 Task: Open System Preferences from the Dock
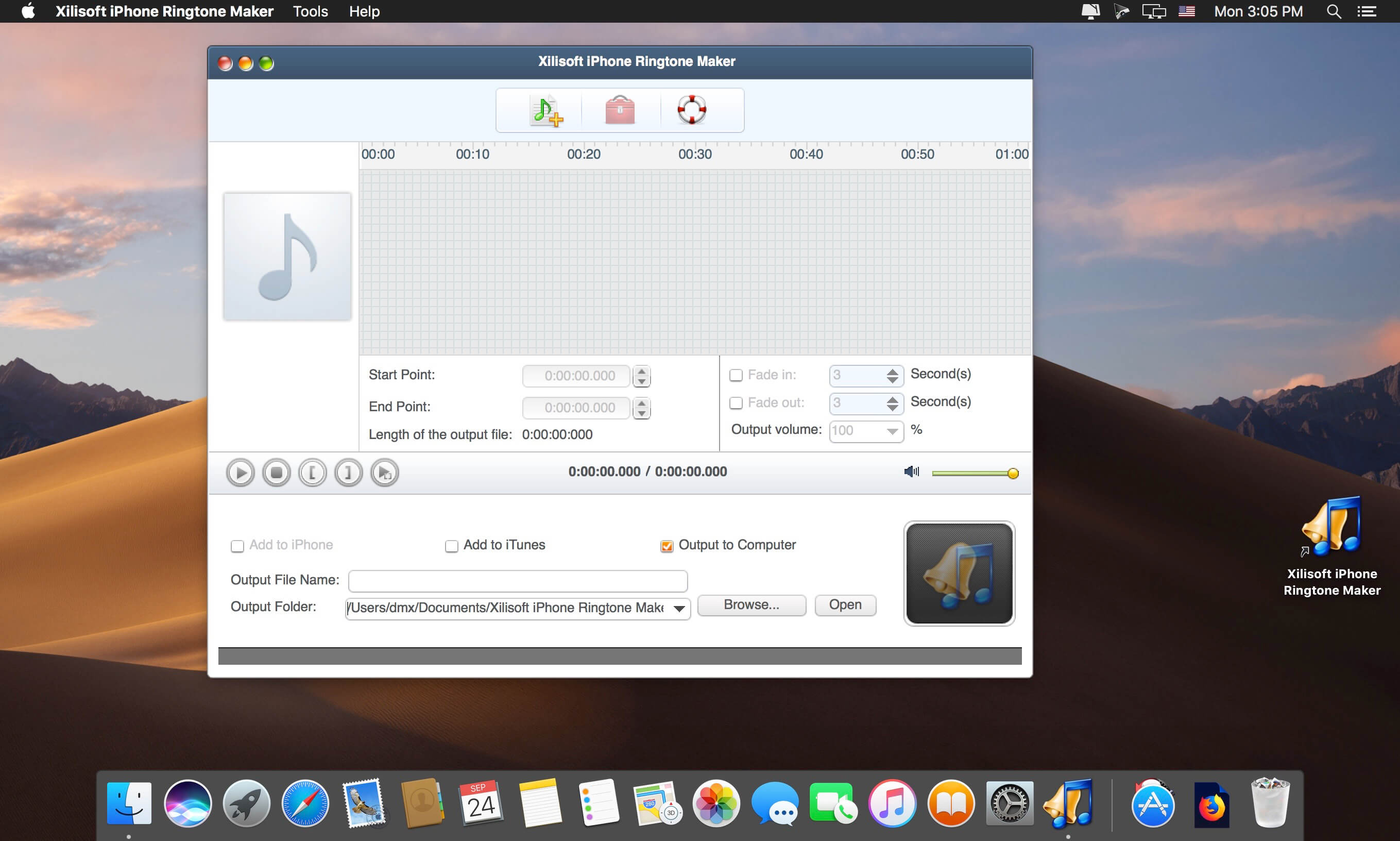[1010, 803]
